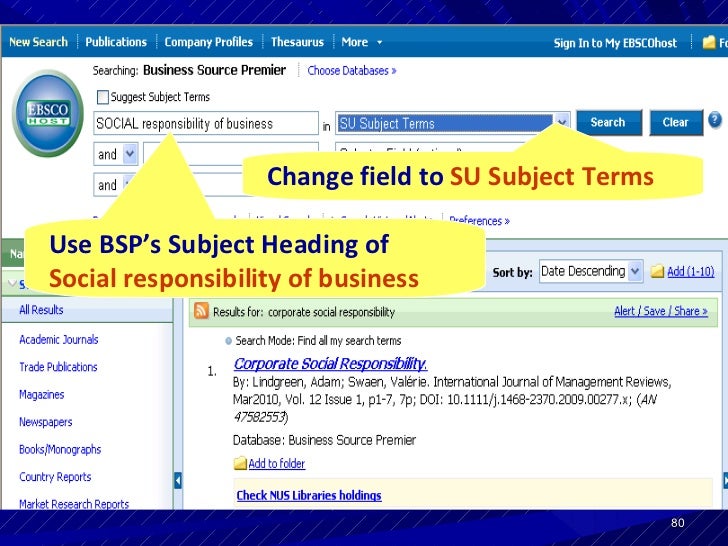
Task: Open the help question mark icon
Action: pos(715,120)
